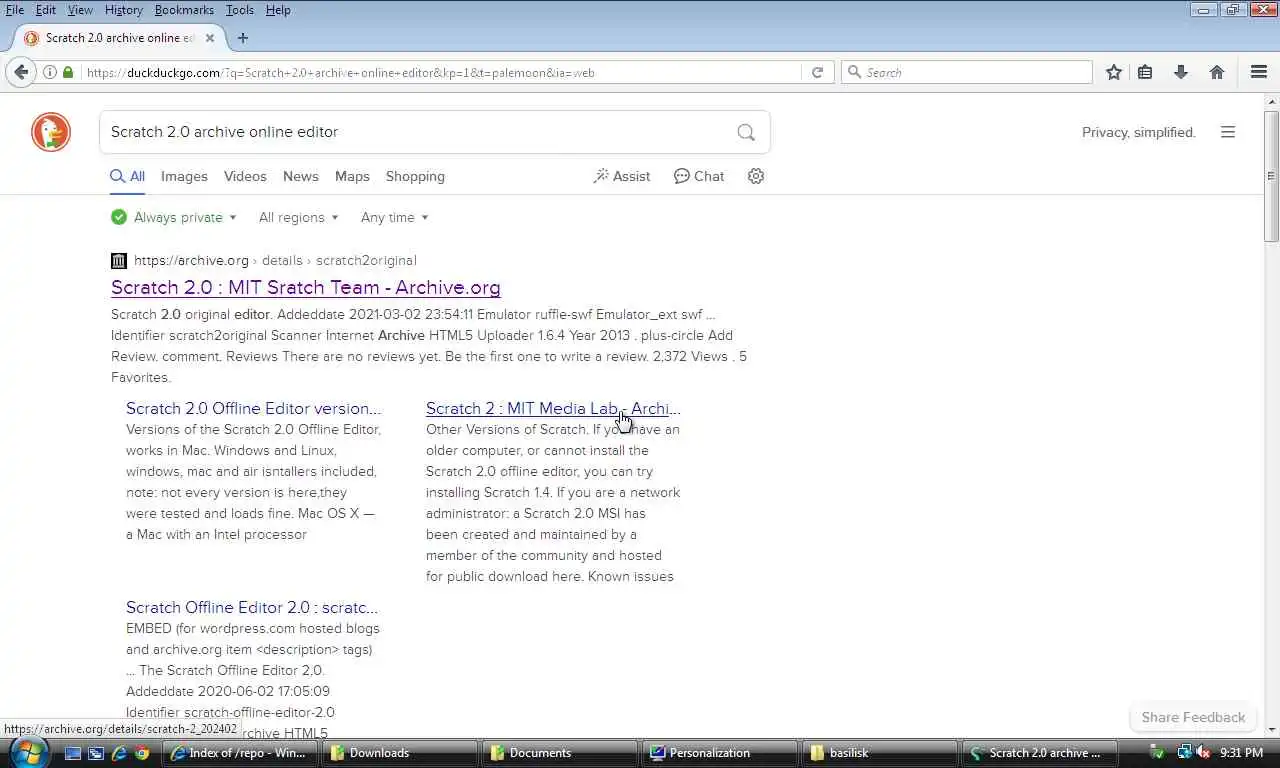
Task: Select the All results tab
Action: 128,176
